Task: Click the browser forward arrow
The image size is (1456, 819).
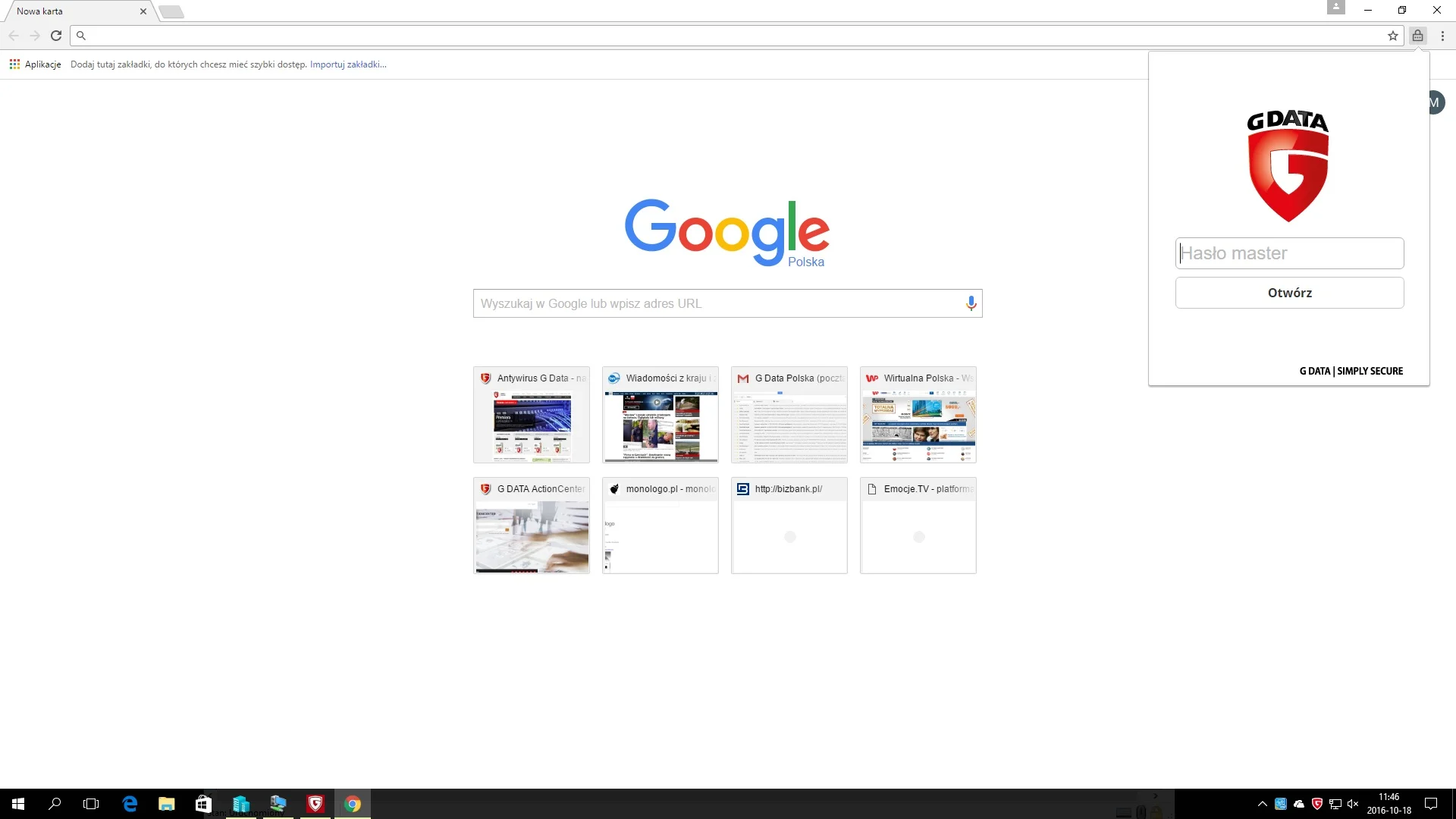Action: pyautogui.click(x=35, y=36)
